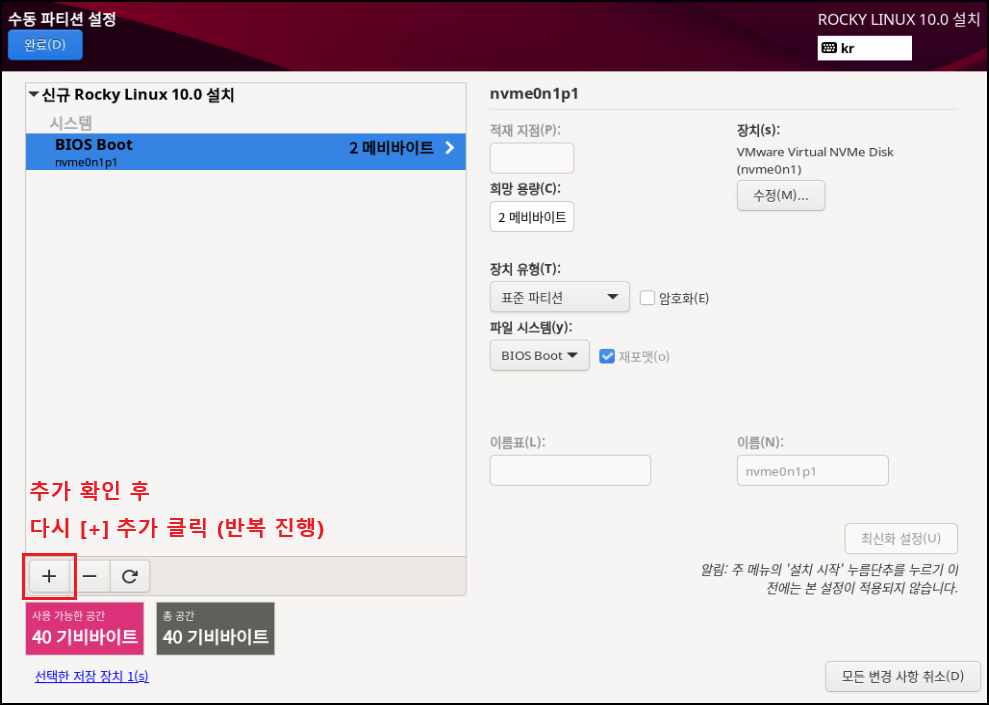
Task: Toggle the 암호화(E) encryption checkbox
Action: [647, 298]
